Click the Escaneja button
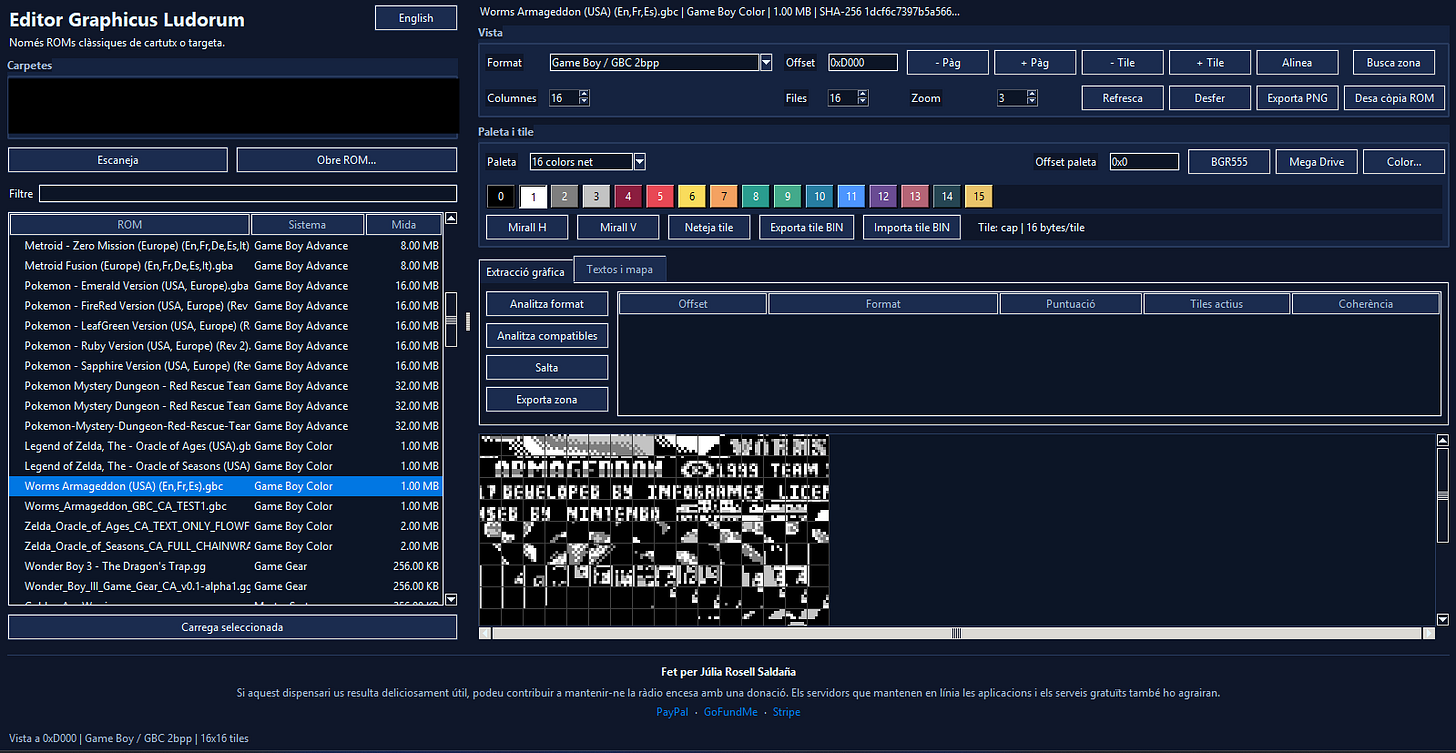The image size is (1456, 753). (118, 160)
